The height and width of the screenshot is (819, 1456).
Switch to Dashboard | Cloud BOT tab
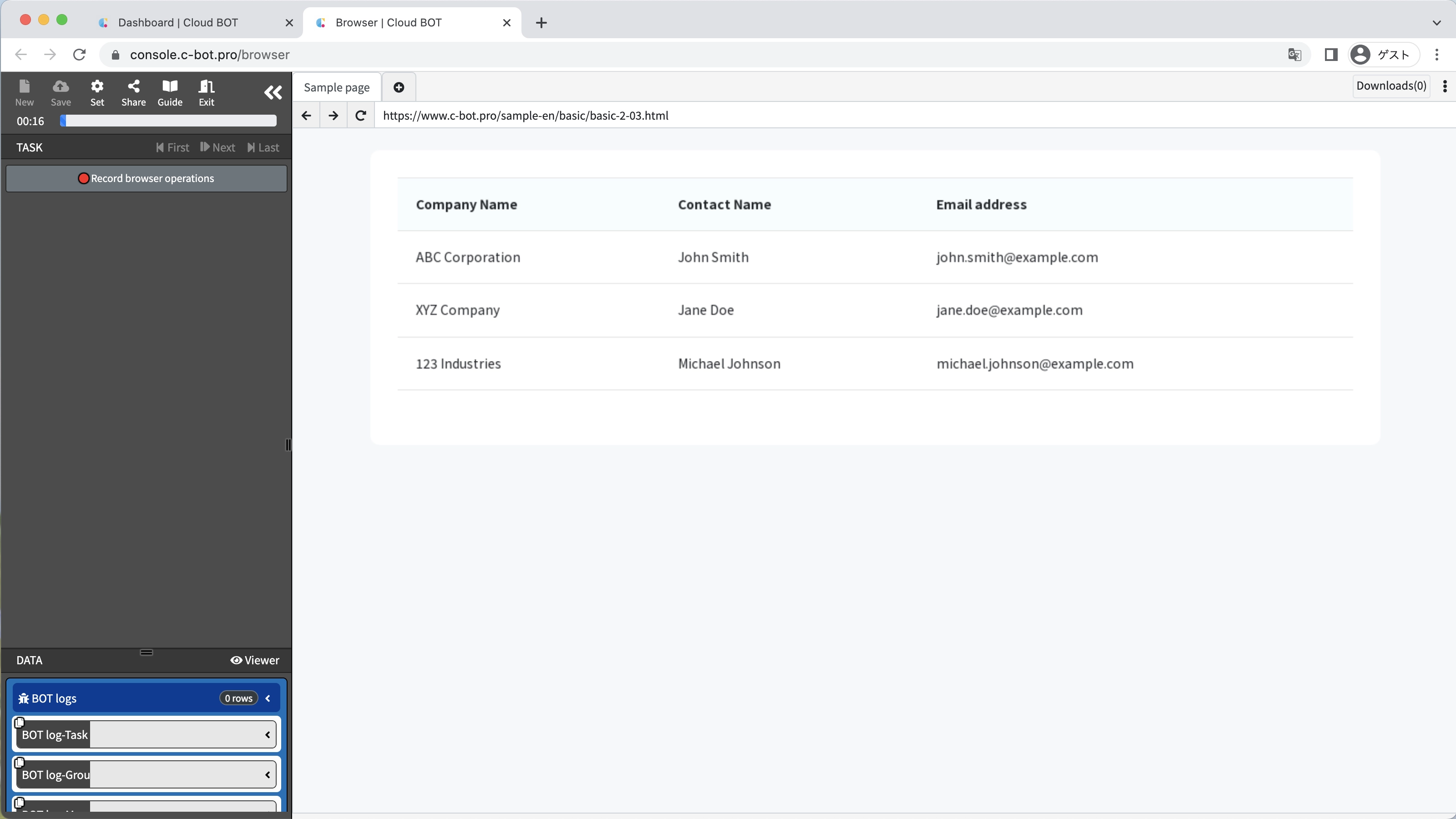pos(178,23)
